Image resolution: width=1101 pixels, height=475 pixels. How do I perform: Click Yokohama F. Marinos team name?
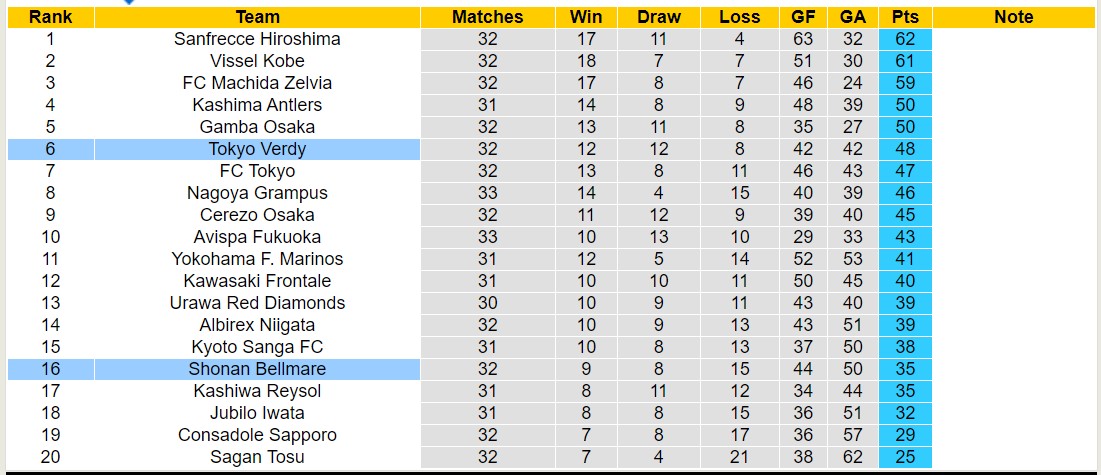click(257, 259)
